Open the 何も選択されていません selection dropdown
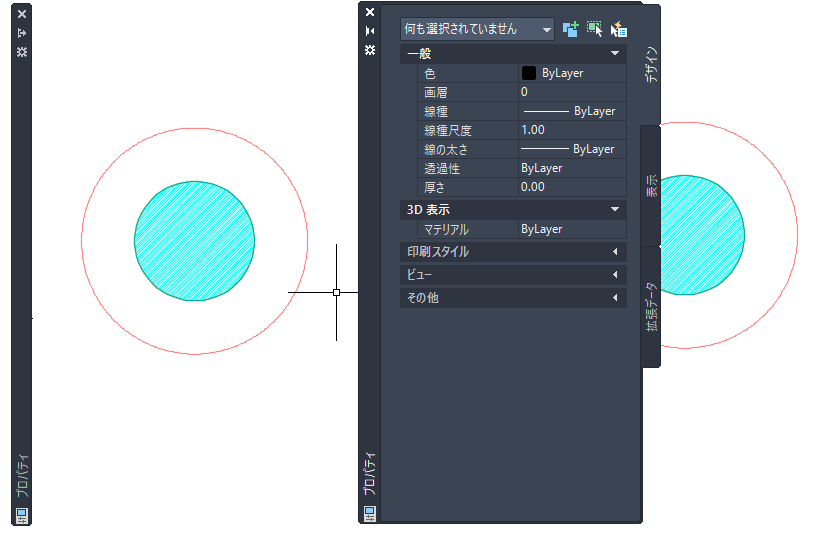824x533 pixels. pyautogui.click(x=477, y=29)
